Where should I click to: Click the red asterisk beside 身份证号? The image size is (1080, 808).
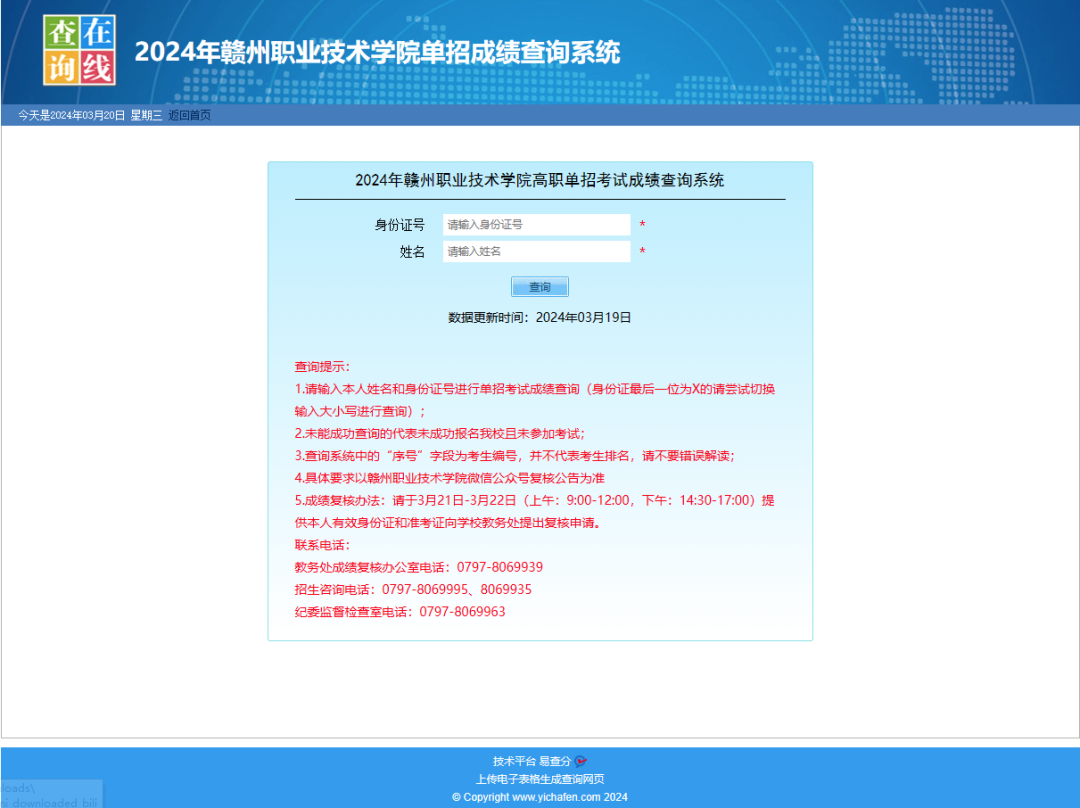point(641,225)
